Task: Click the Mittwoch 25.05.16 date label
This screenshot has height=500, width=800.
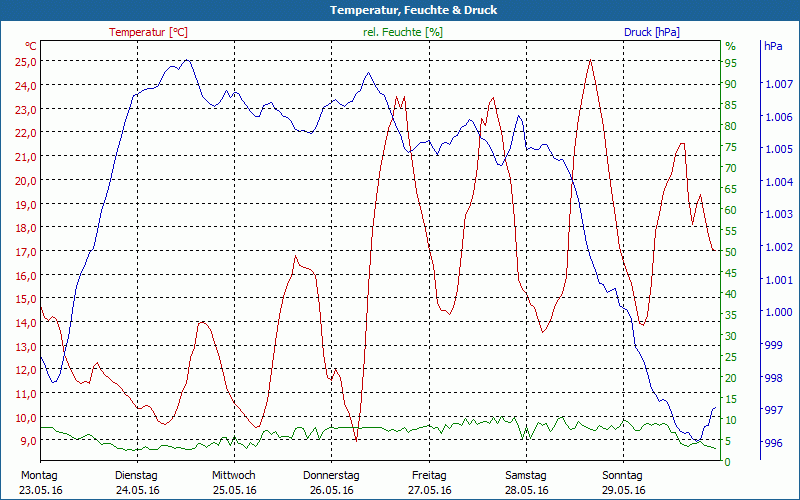Action: (x=234, y=482)
